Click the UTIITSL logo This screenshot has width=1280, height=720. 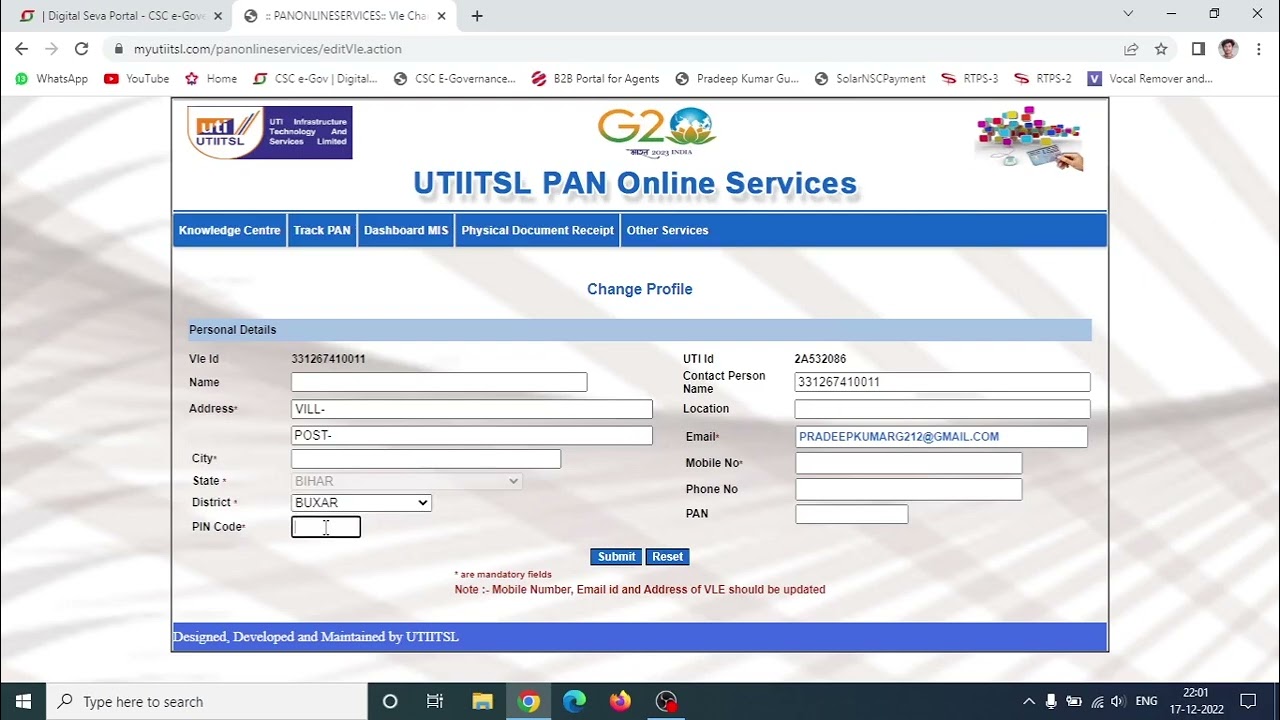point(270,132)
